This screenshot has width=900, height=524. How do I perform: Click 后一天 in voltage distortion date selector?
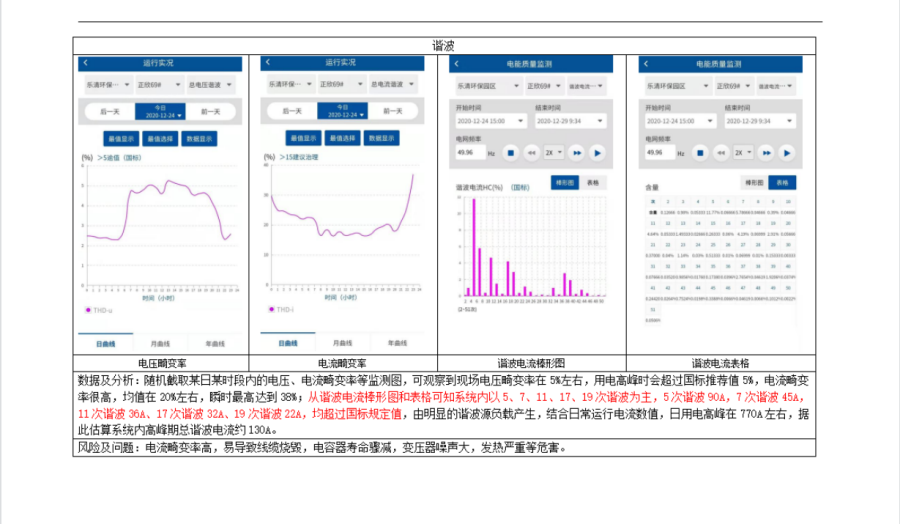(x=109, y=112)
